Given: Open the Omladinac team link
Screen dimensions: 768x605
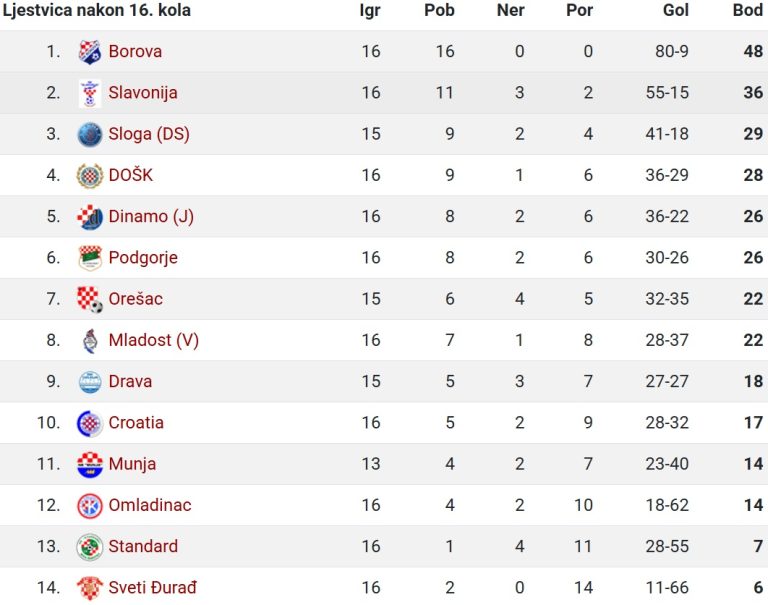Looking at the screenshot, I should point(149,505).
